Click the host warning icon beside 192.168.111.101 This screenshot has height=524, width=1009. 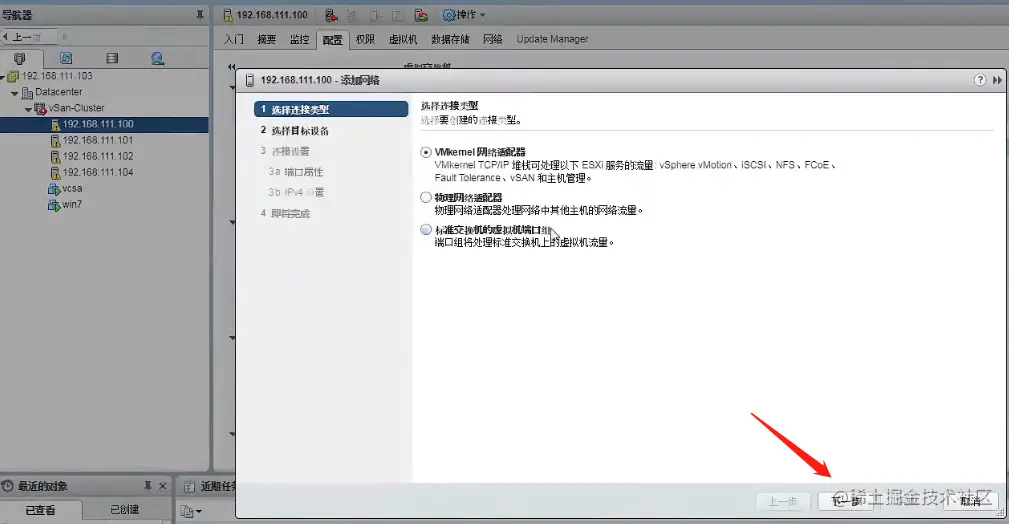(55, 141)
